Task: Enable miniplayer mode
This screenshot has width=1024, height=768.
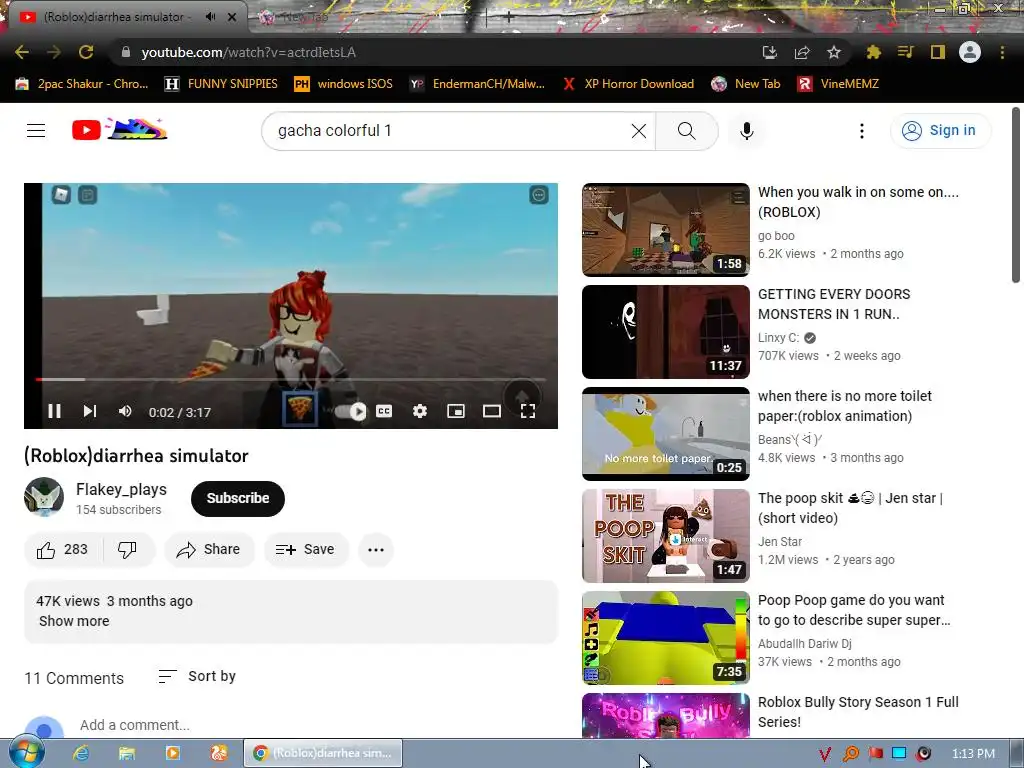Action: pyautogui.click(x=456, y=411)
